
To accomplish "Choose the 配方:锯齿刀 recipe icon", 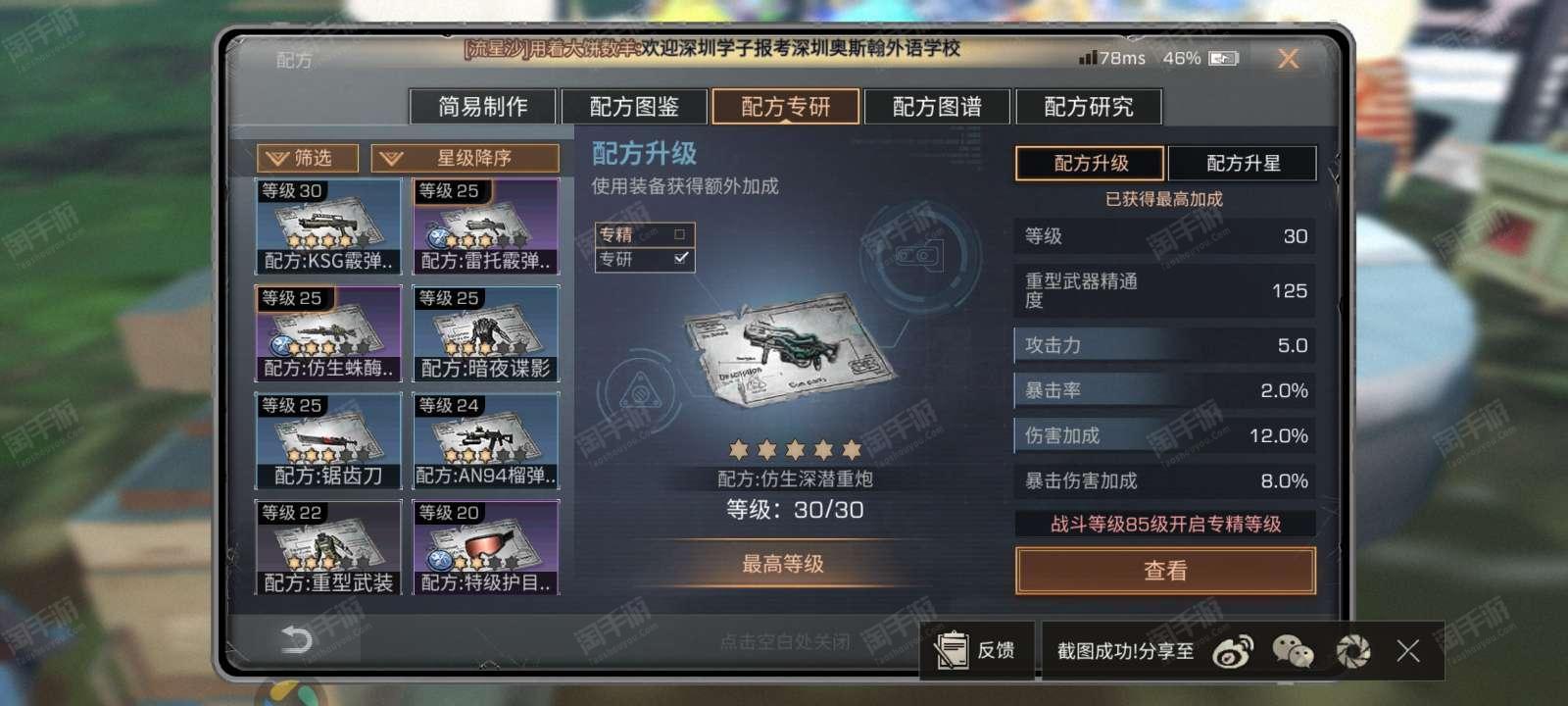I will point(328,440).
